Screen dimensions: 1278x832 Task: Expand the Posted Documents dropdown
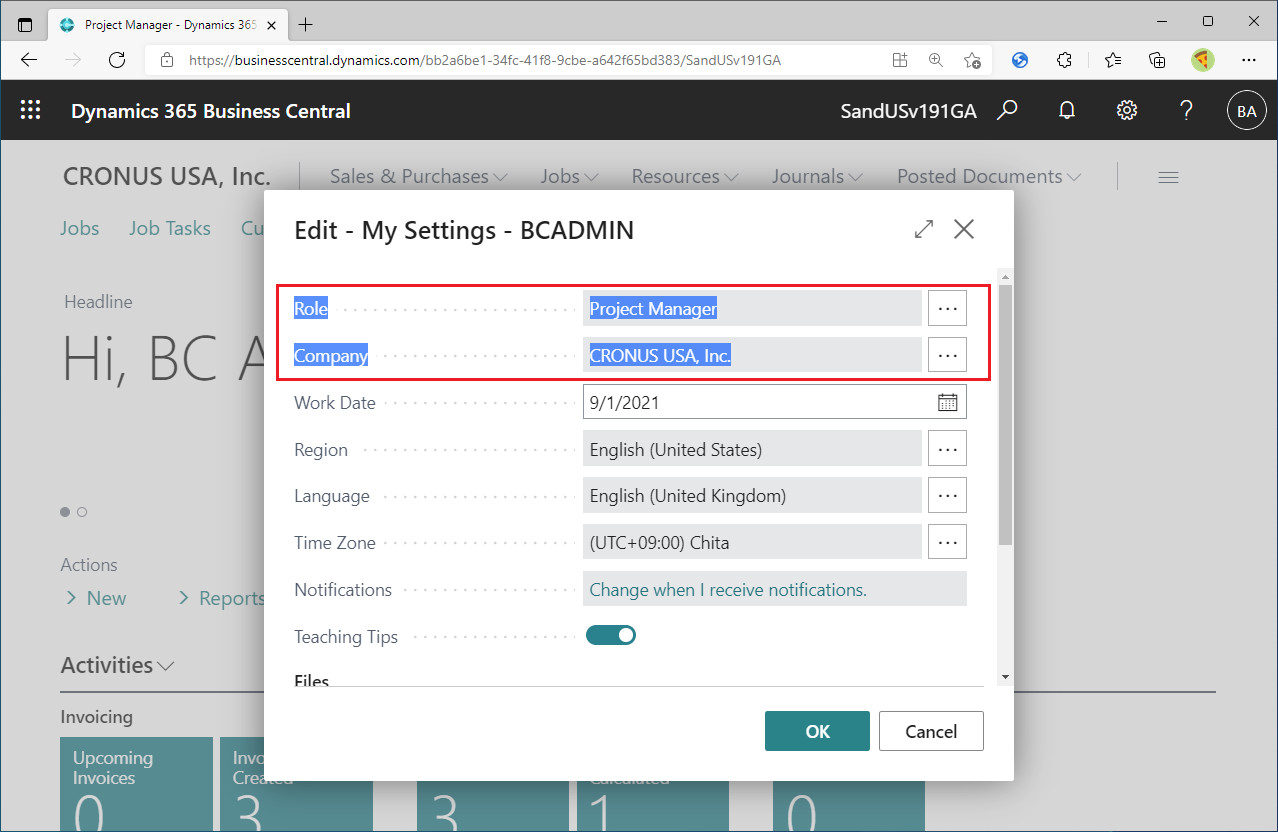click(988, 175)
